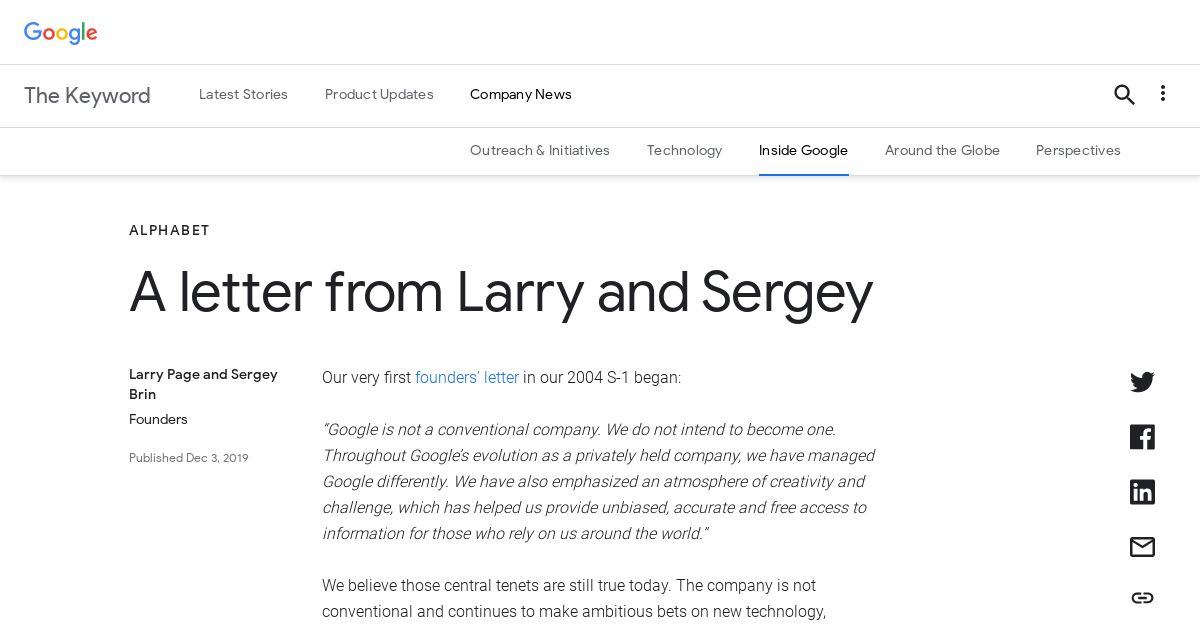Open the Latest Stories menu item
Screen dimensions: 1200x630
243,95
